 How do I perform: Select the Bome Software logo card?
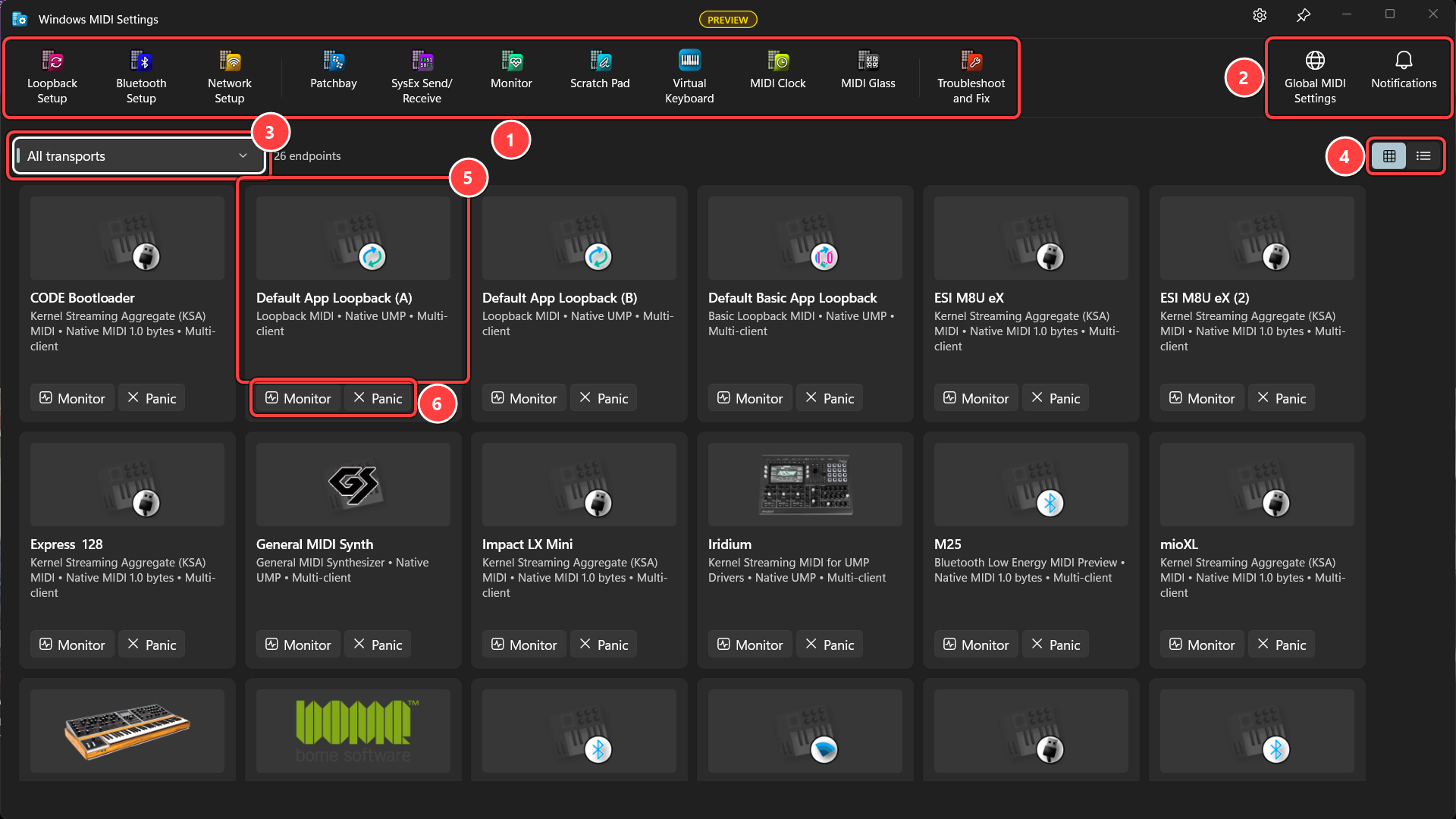(x=353, y=731)
